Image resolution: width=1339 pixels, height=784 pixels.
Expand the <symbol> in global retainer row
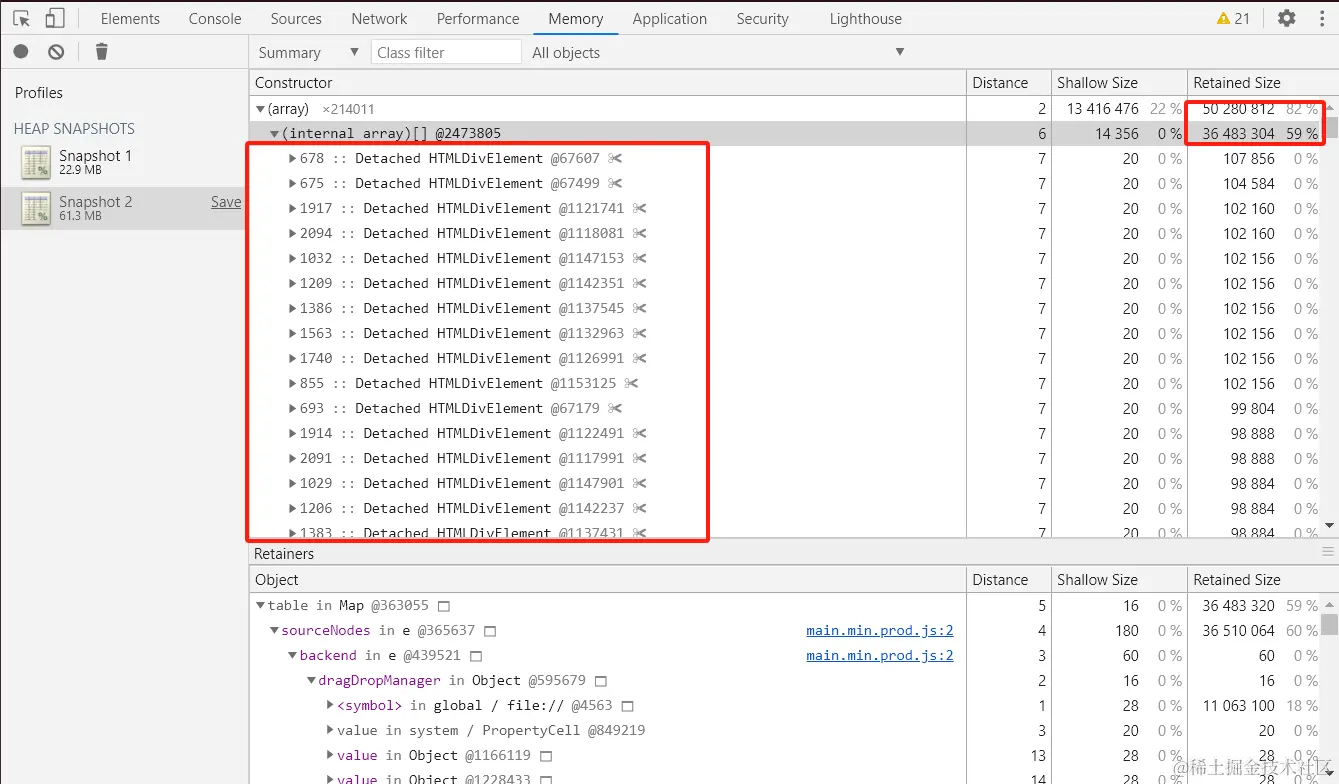[330, 706]
